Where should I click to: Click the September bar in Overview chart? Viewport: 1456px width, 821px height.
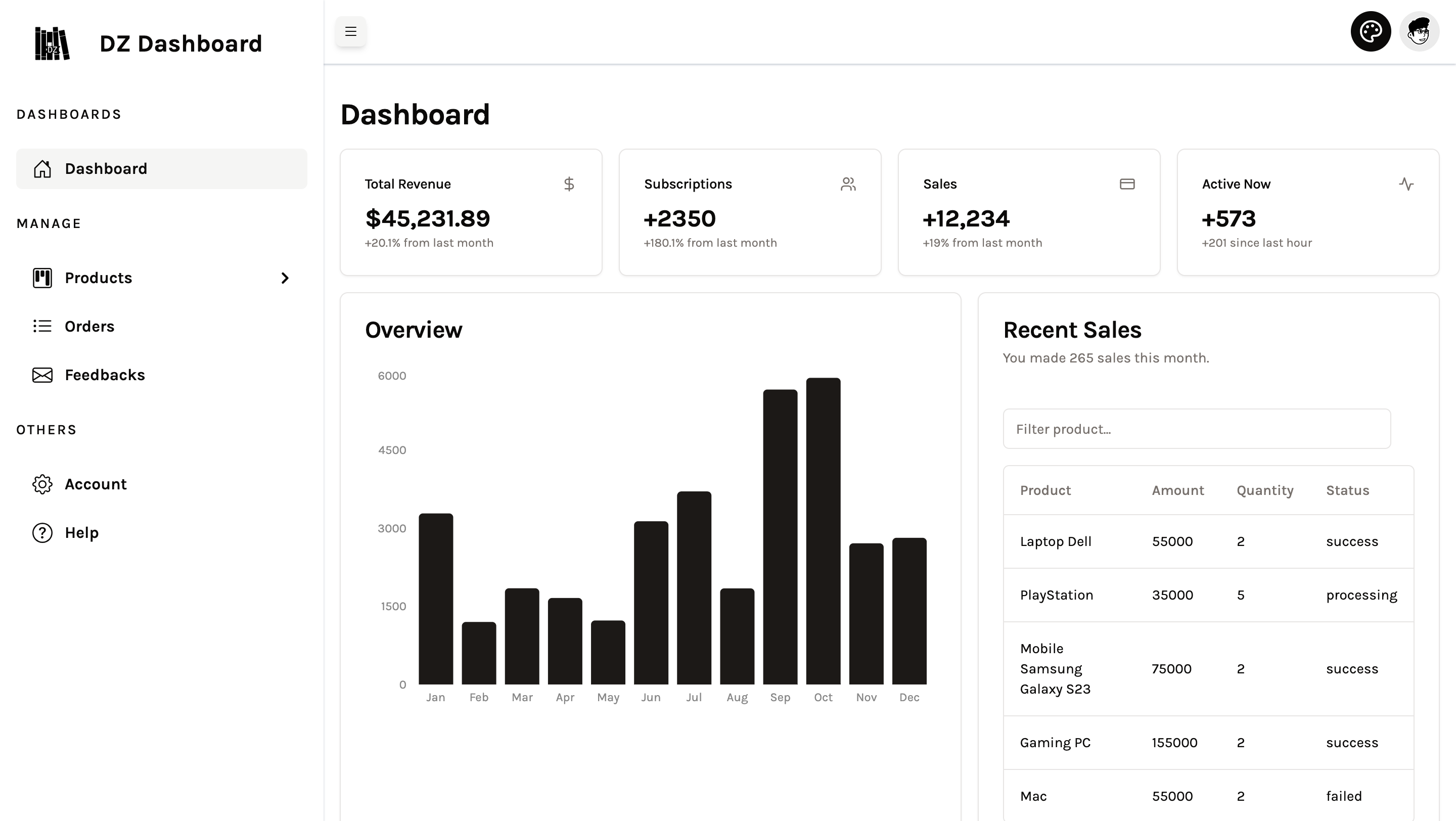point(780,537)
